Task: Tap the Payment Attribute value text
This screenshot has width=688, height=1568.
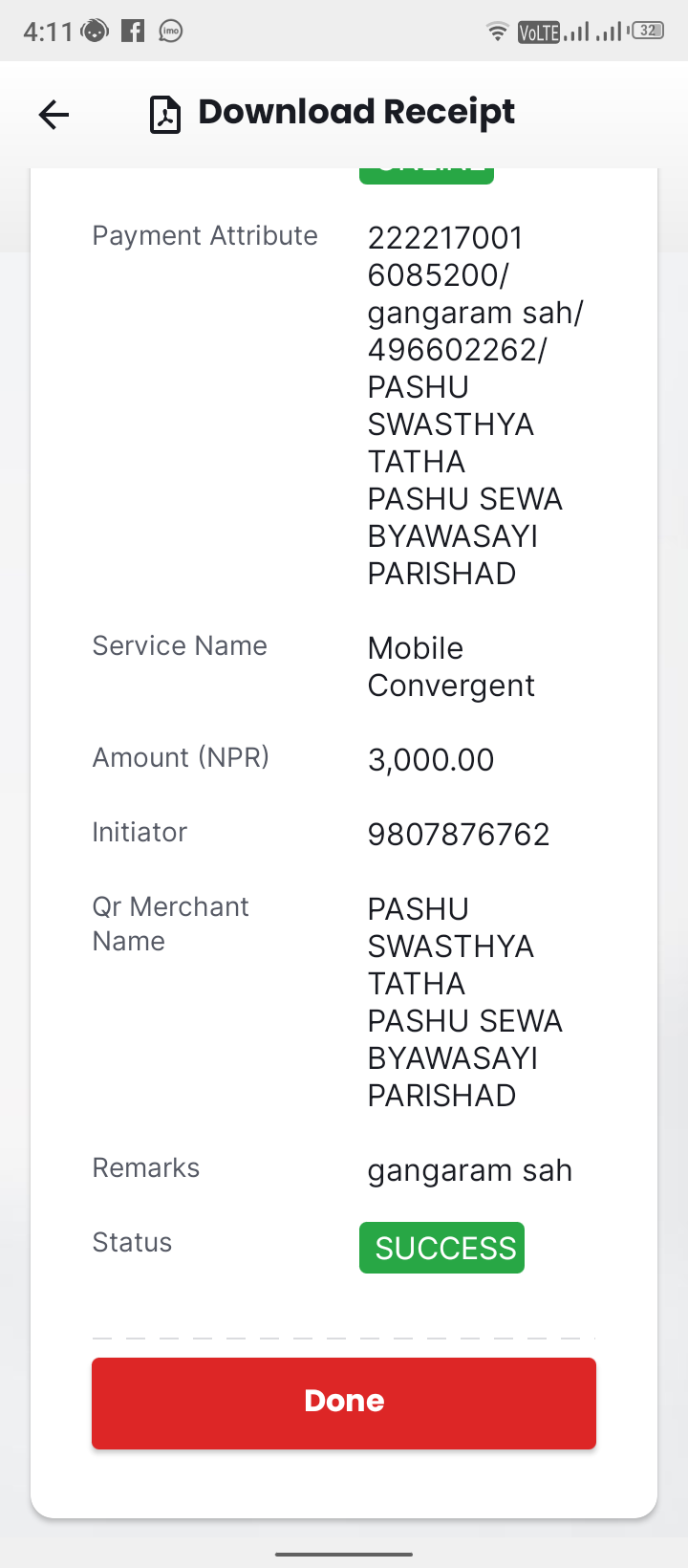Action: tap(475, 405)
